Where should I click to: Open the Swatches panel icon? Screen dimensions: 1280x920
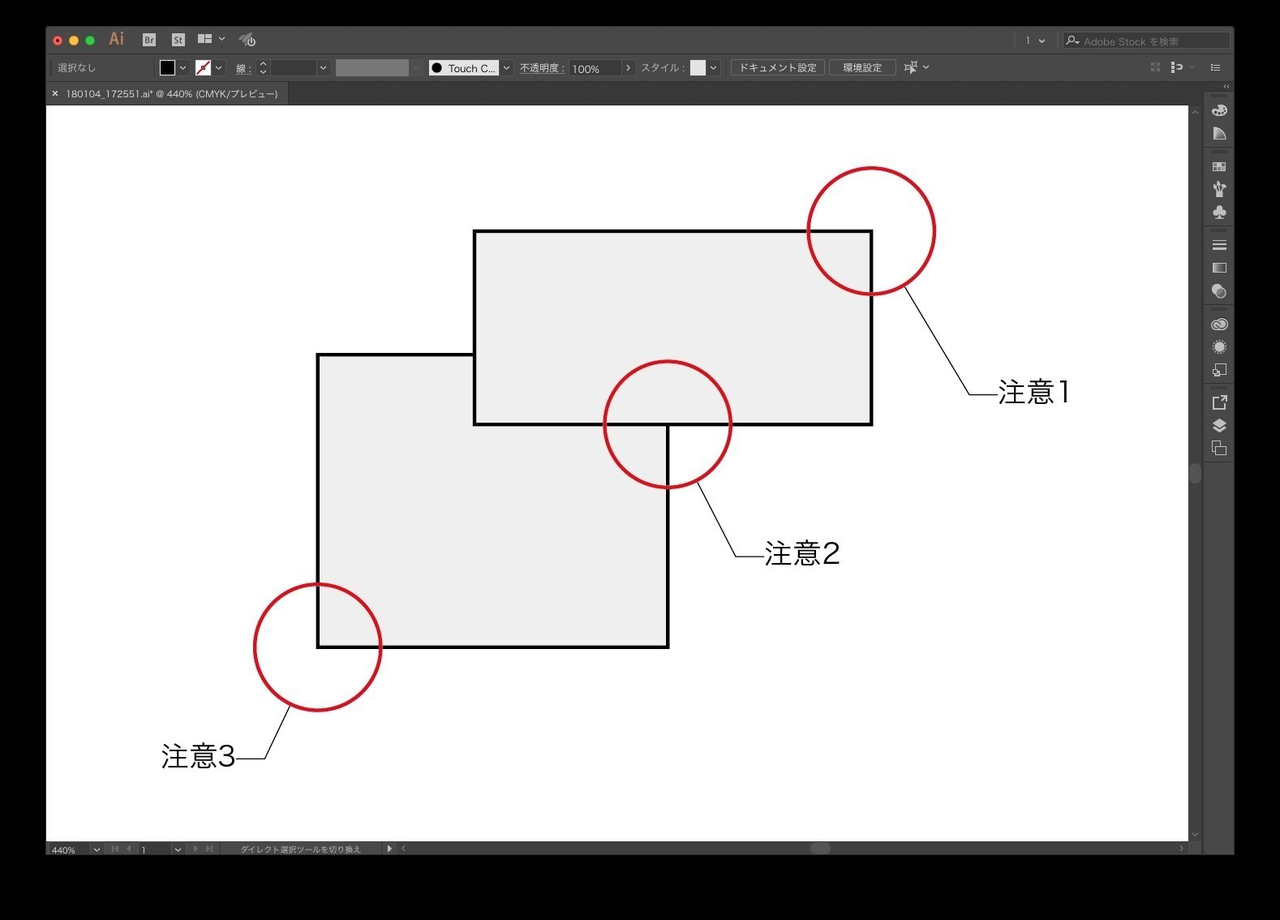(1219, 167)
